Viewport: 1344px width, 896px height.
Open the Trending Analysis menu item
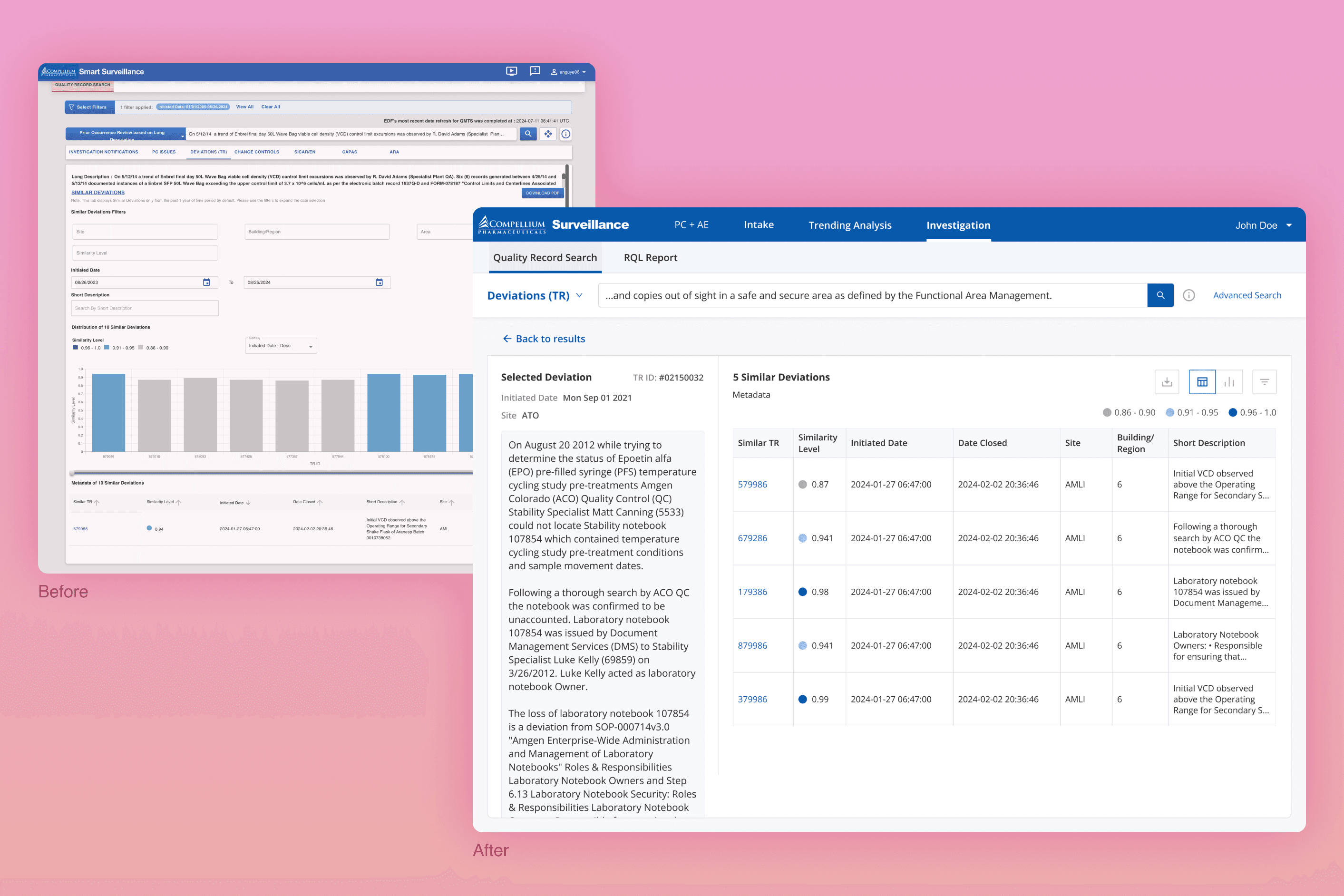pyautogui.click(x=850, y=225)
